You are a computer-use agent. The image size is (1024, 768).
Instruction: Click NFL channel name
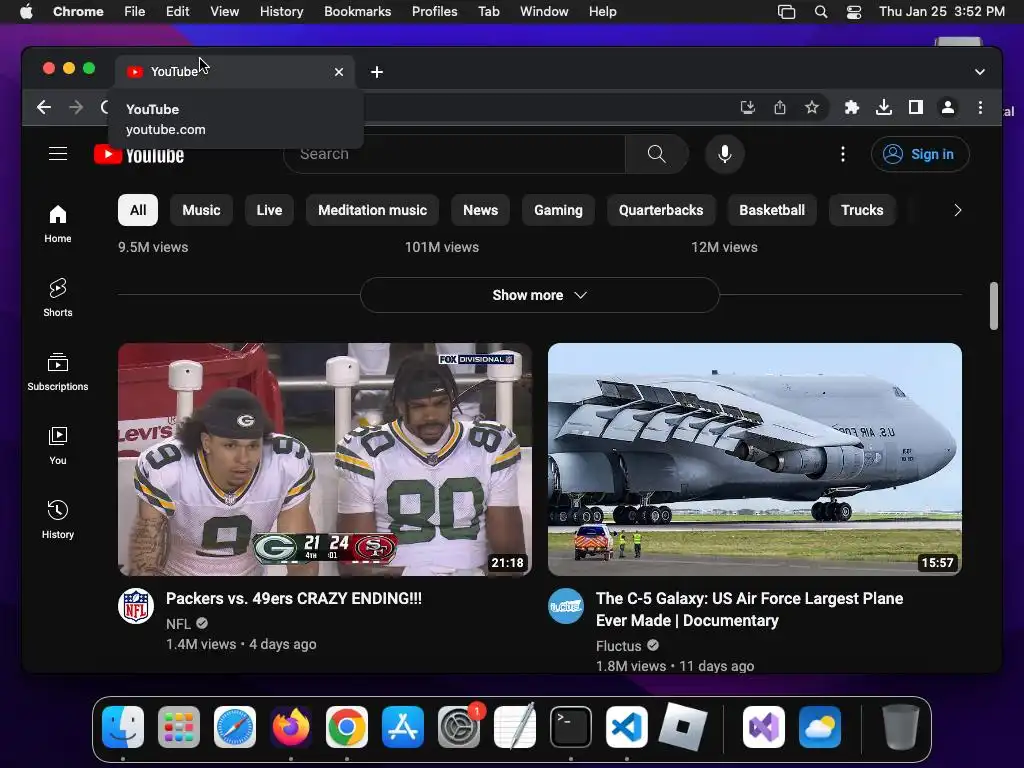(x=178, y=624)
